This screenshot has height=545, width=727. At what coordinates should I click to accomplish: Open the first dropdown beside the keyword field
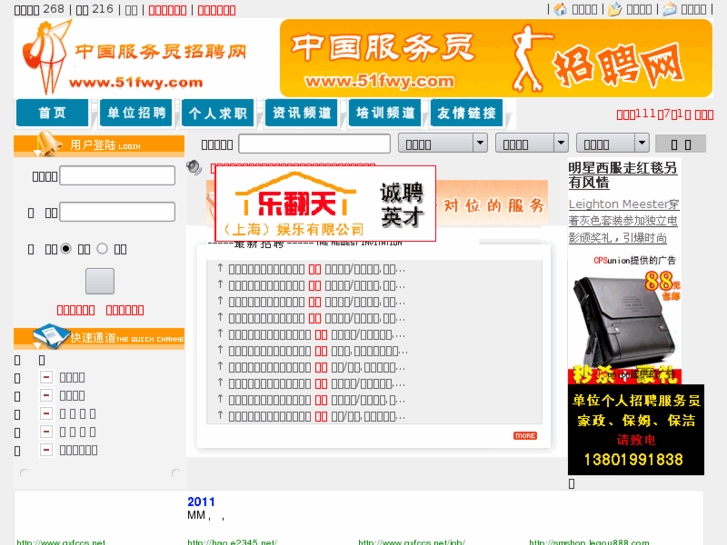(x=443, y=143)
